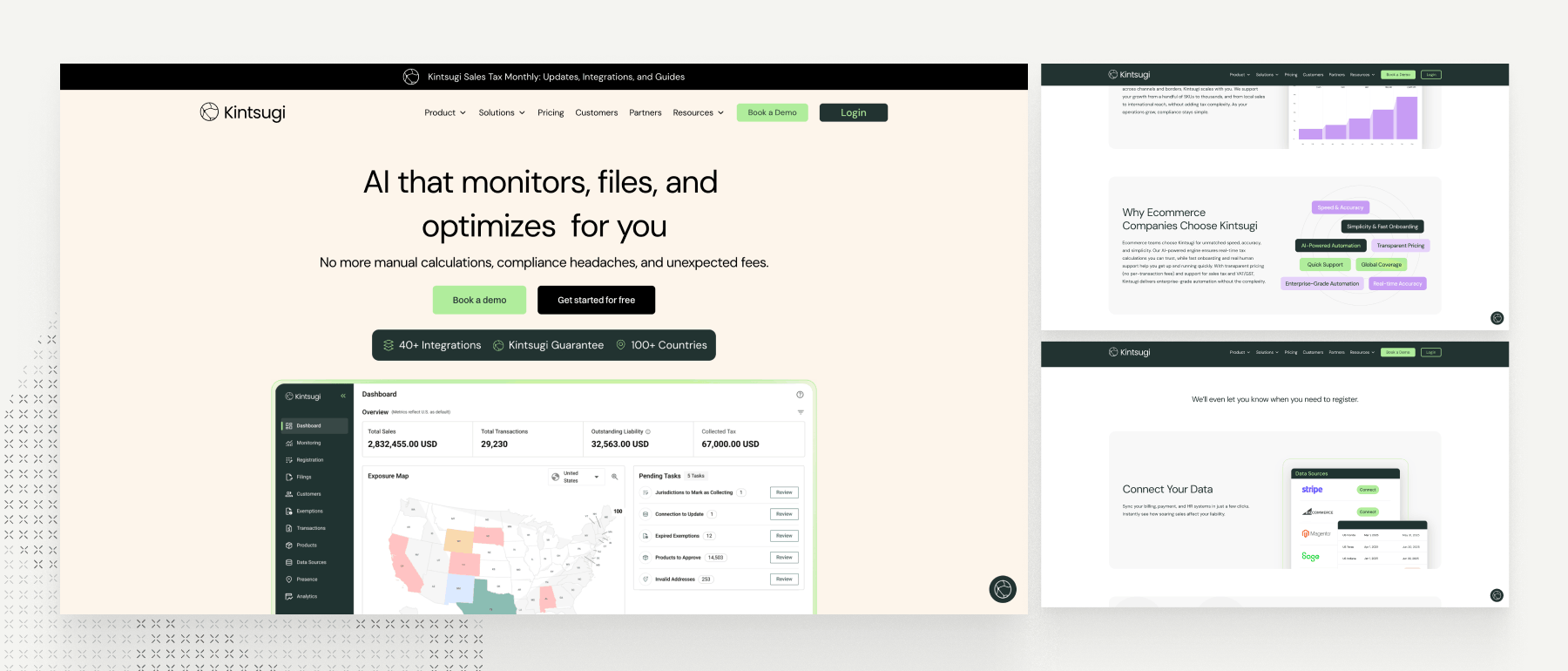
Task: Click Get started for free
Action: (x=597, y=300)
